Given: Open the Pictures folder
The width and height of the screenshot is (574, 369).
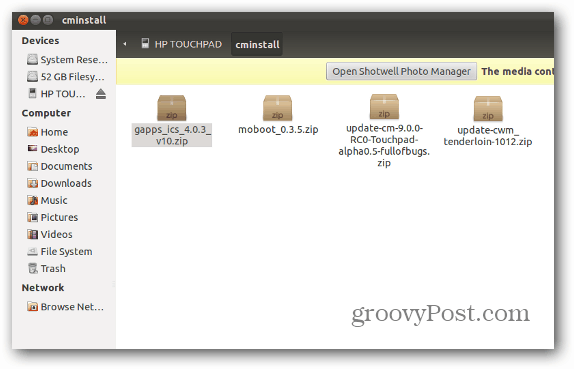Looking at the screenshot, I should (x=52, y=217).
